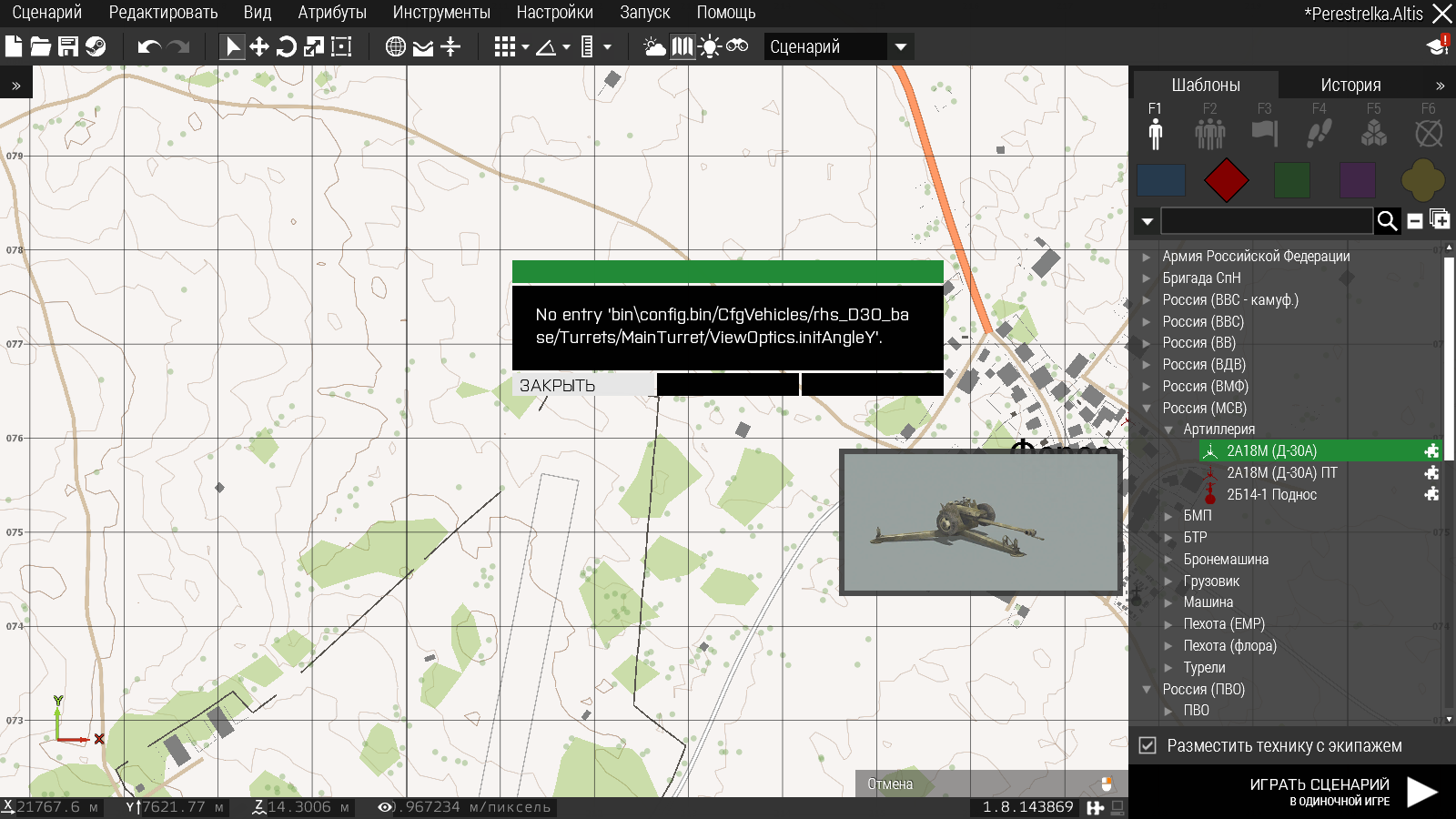Collapse the 'Артиллерия' category
Screen dimensions: 1456x819
[1168, 430]
